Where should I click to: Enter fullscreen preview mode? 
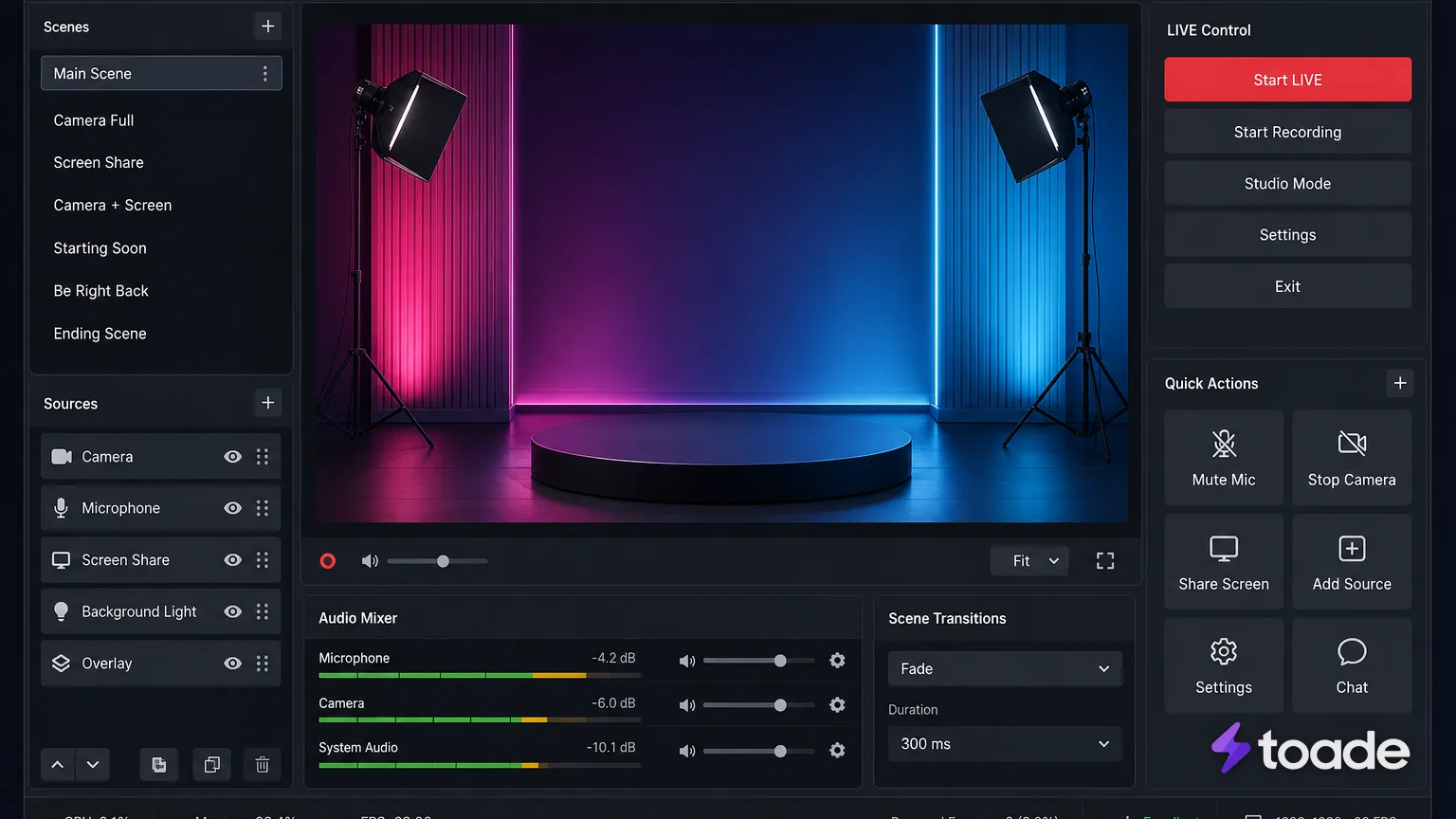pos(1105,561)
